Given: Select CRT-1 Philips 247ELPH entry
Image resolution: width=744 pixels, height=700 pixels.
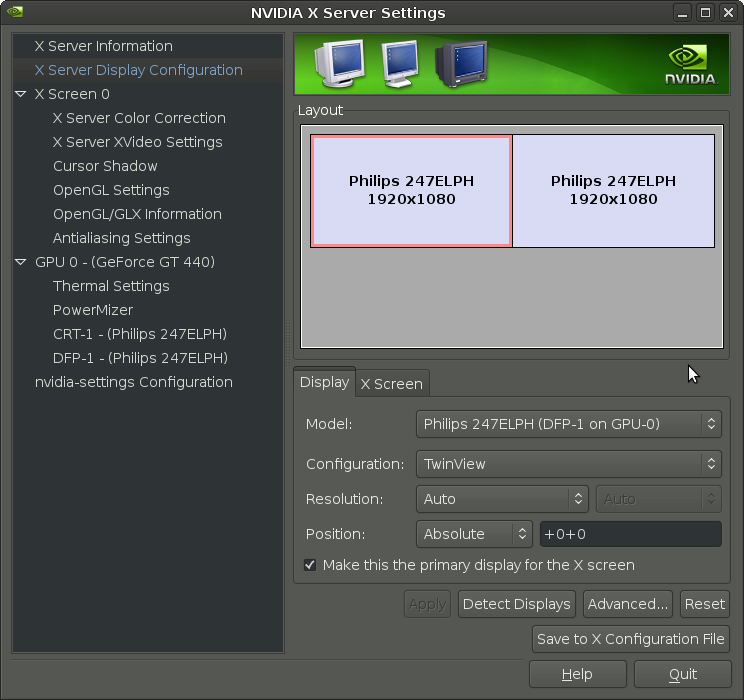Looking at the screenshot, I should tap(140, 334).
